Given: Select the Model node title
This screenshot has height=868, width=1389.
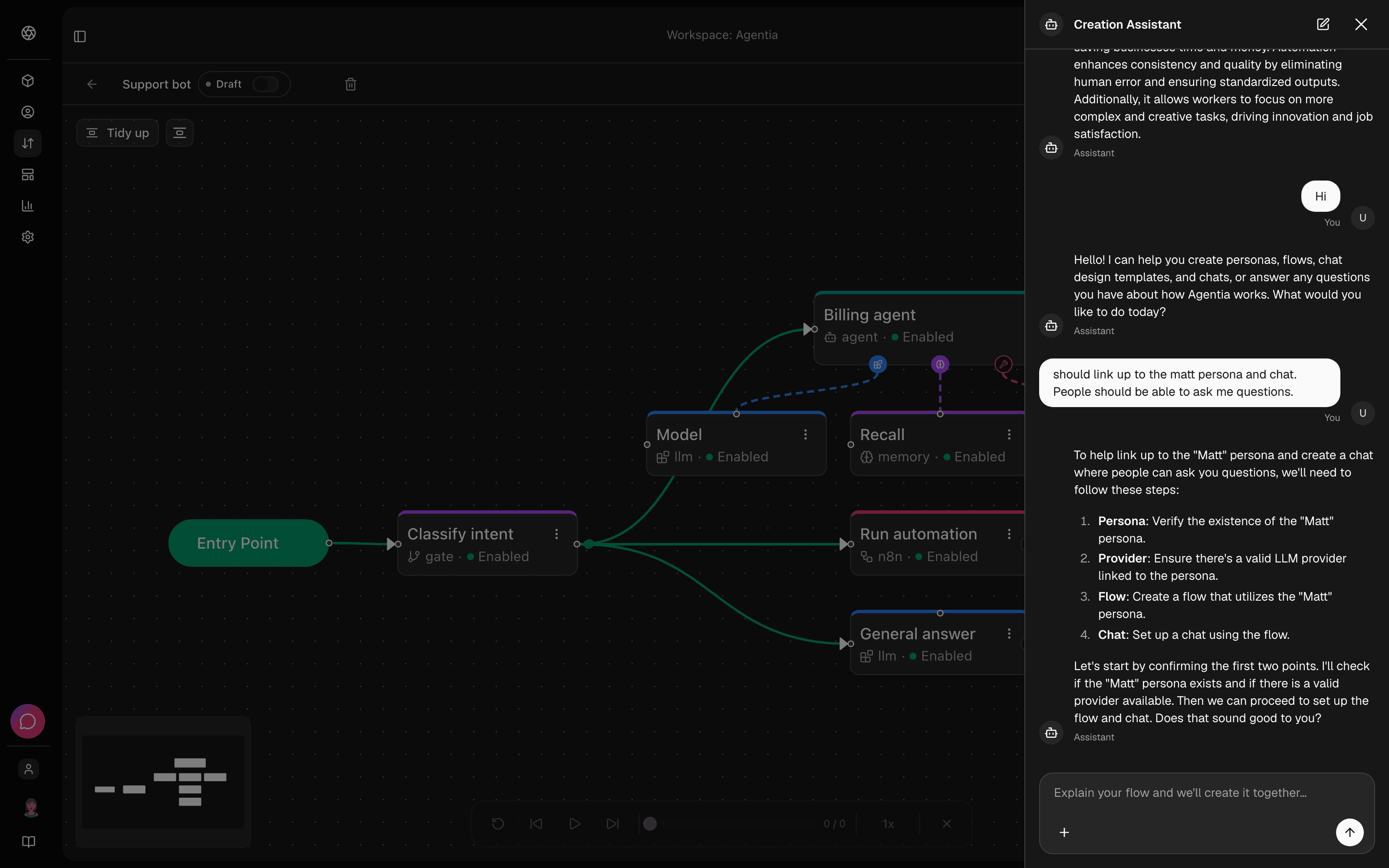Looking at the screenshot, I should coord(679,434).
